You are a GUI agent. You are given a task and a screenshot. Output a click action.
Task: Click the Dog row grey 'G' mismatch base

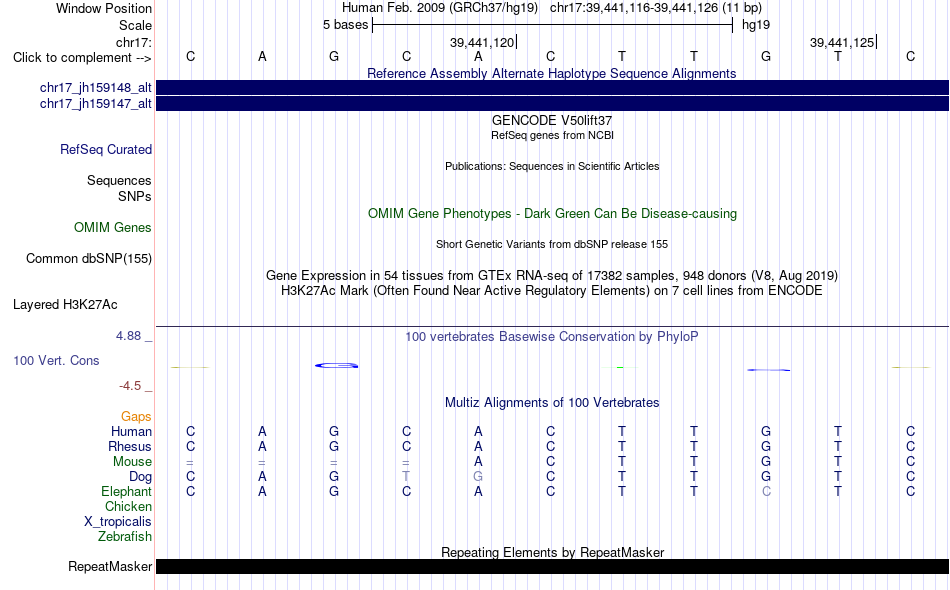[x=478, y=477]
